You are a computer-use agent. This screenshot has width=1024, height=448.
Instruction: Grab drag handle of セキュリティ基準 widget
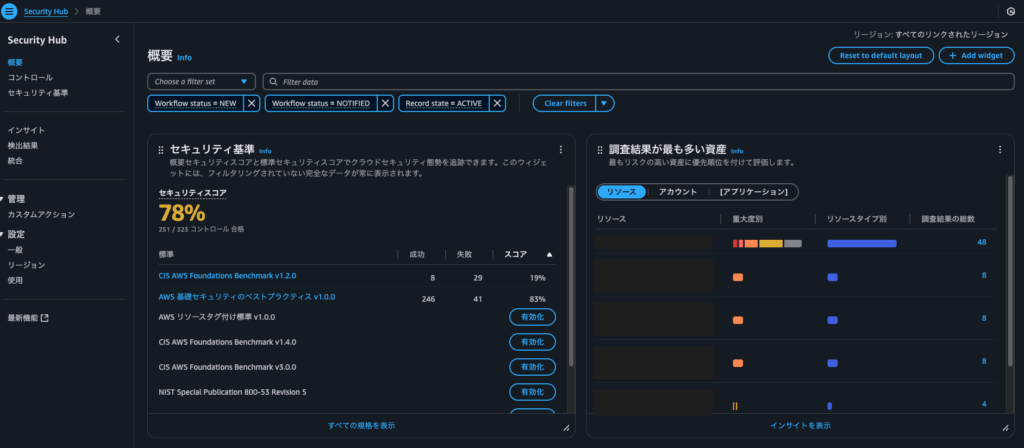point(161,150)
